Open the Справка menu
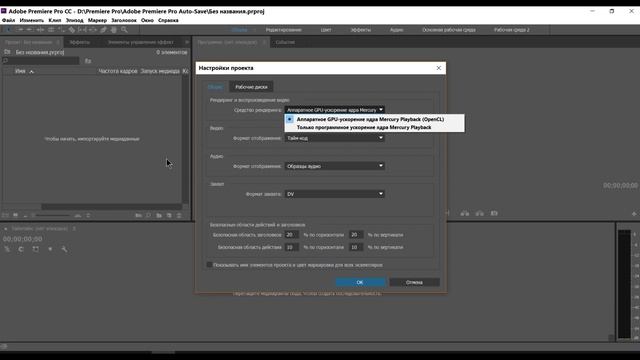The height and width of the screenshot is (360, 640). point(168,20)
